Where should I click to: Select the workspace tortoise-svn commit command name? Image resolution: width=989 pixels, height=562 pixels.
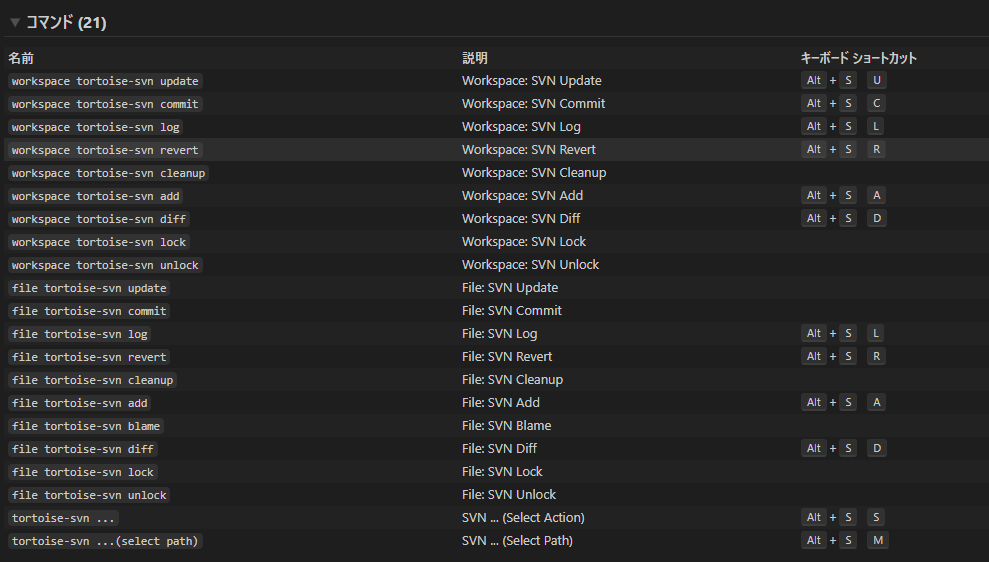[x=106, y=104]
